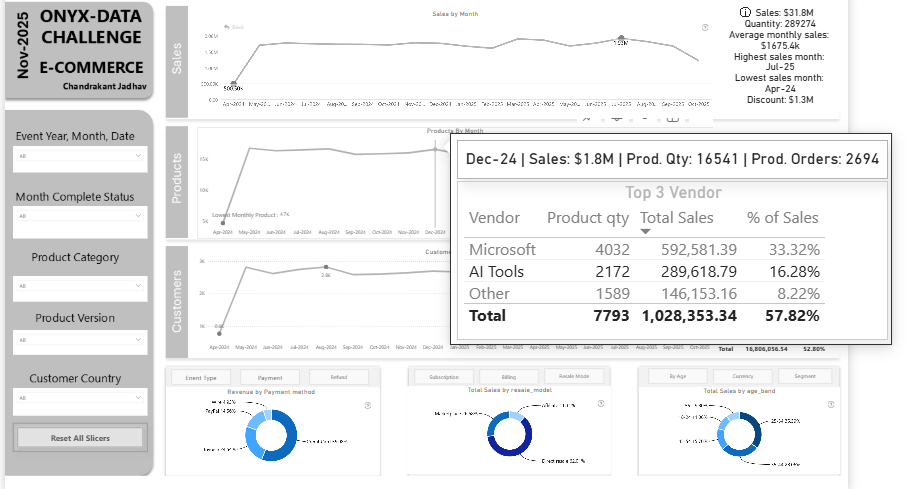This screenshot has width=917, height=489.
Task: Click the info icon beside Sales: $31.8M
Action: (745, 12)
